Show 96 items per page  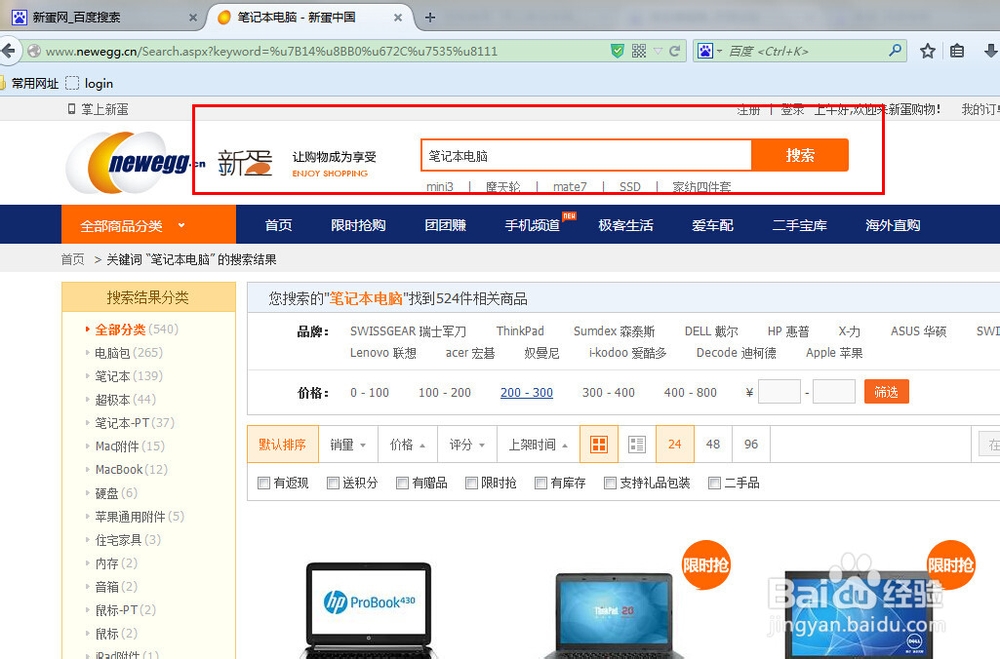coord(751,444)
